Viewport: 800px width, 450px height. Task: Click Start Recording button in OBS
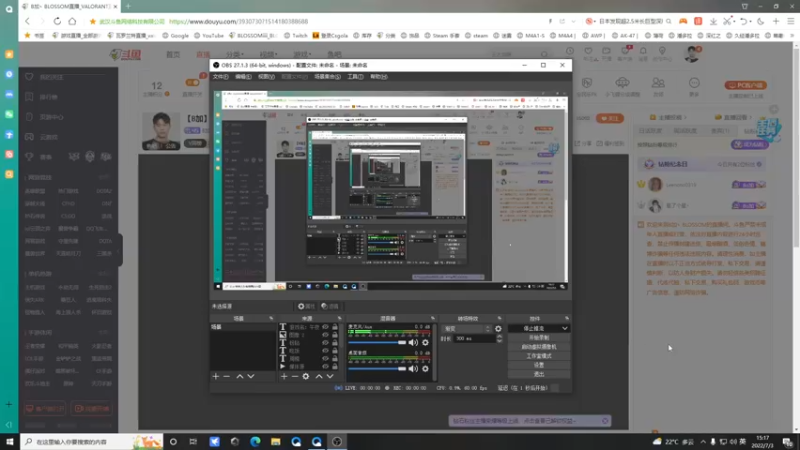pyautogui.click(x=539, y=338)
